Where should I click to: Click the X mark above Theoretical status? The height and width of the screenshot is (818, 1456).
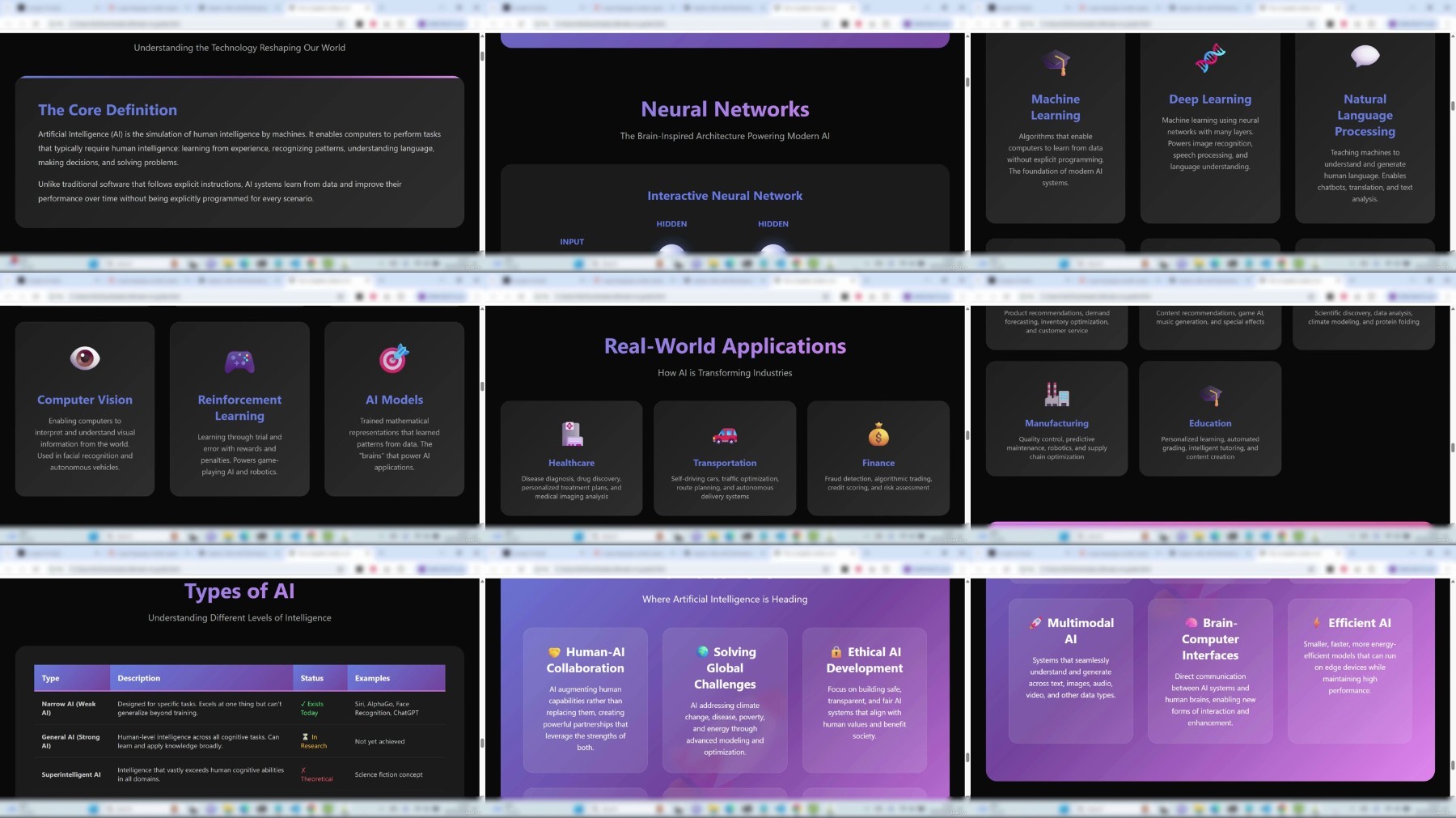point(303,770)
